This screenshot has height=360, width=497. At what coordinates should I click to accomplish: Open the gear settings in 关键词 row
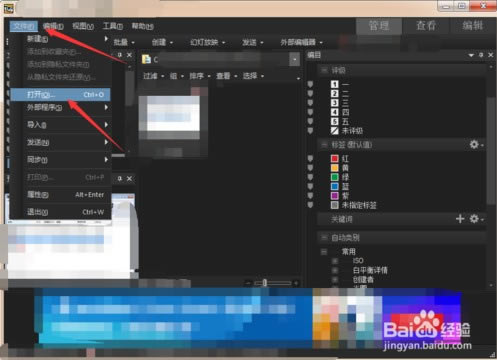pyautogui.click(x=476, y=219)
